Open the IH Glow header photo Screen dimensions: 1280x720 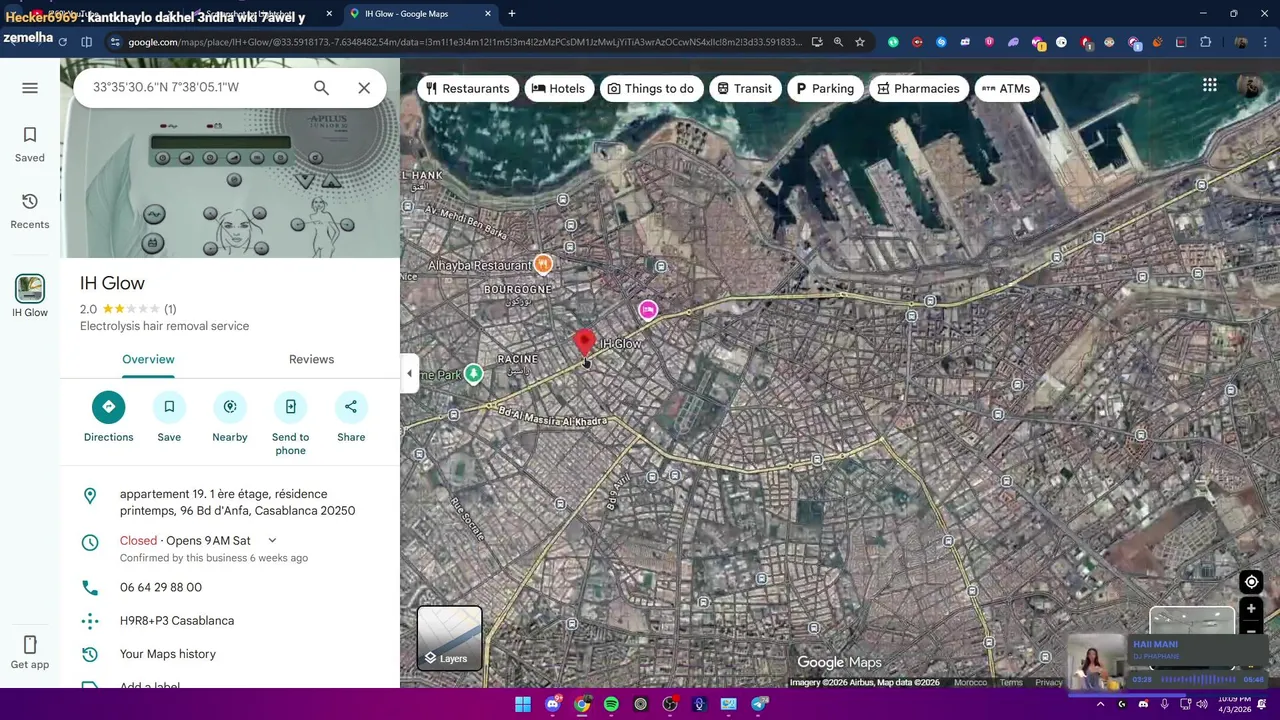point(230,158)
